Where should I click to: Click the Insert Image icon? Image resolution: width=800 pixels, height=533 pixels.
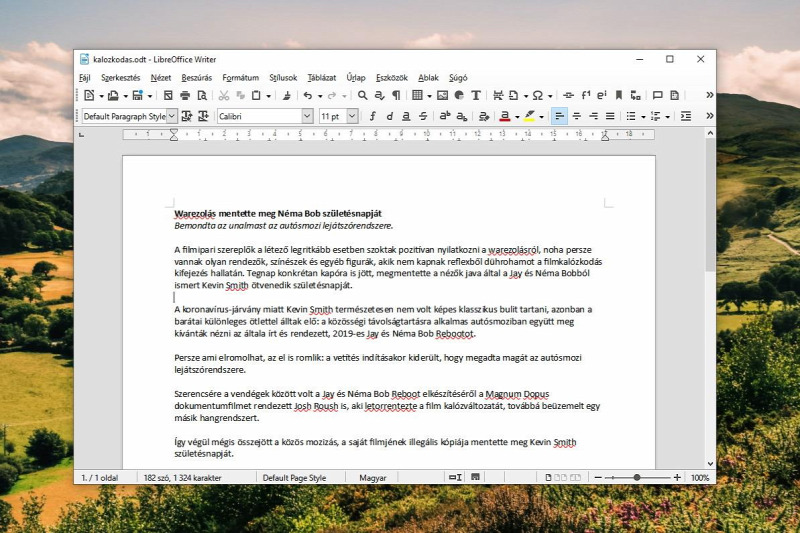pyautogui.click(x=442, y=95)
